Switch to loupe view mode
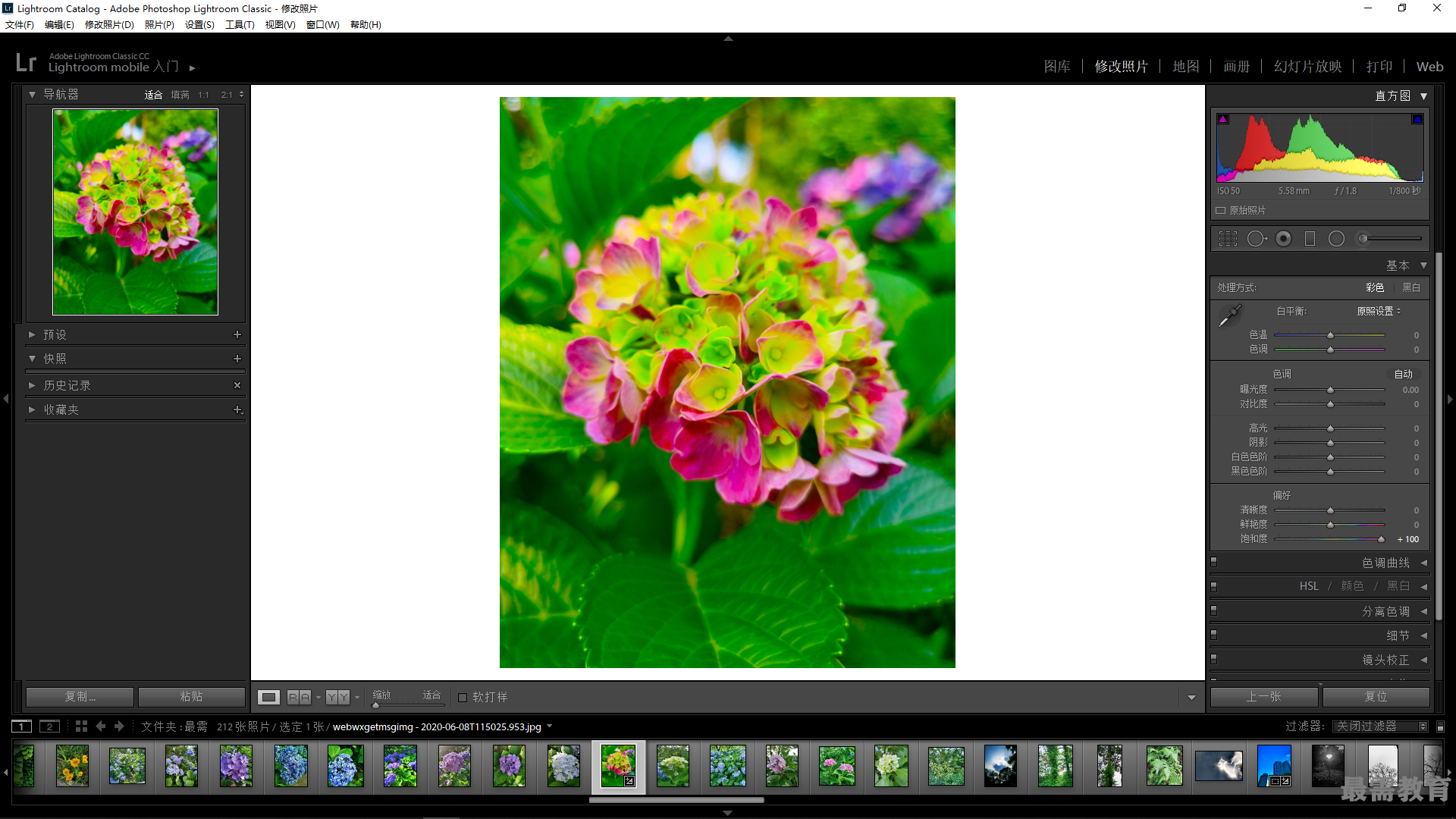1456x819 pixels. point(268,697)
